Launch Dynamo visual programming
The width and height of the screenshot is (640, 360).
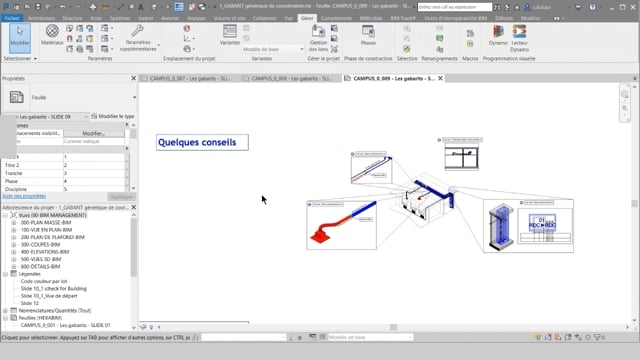coord(498,35)
